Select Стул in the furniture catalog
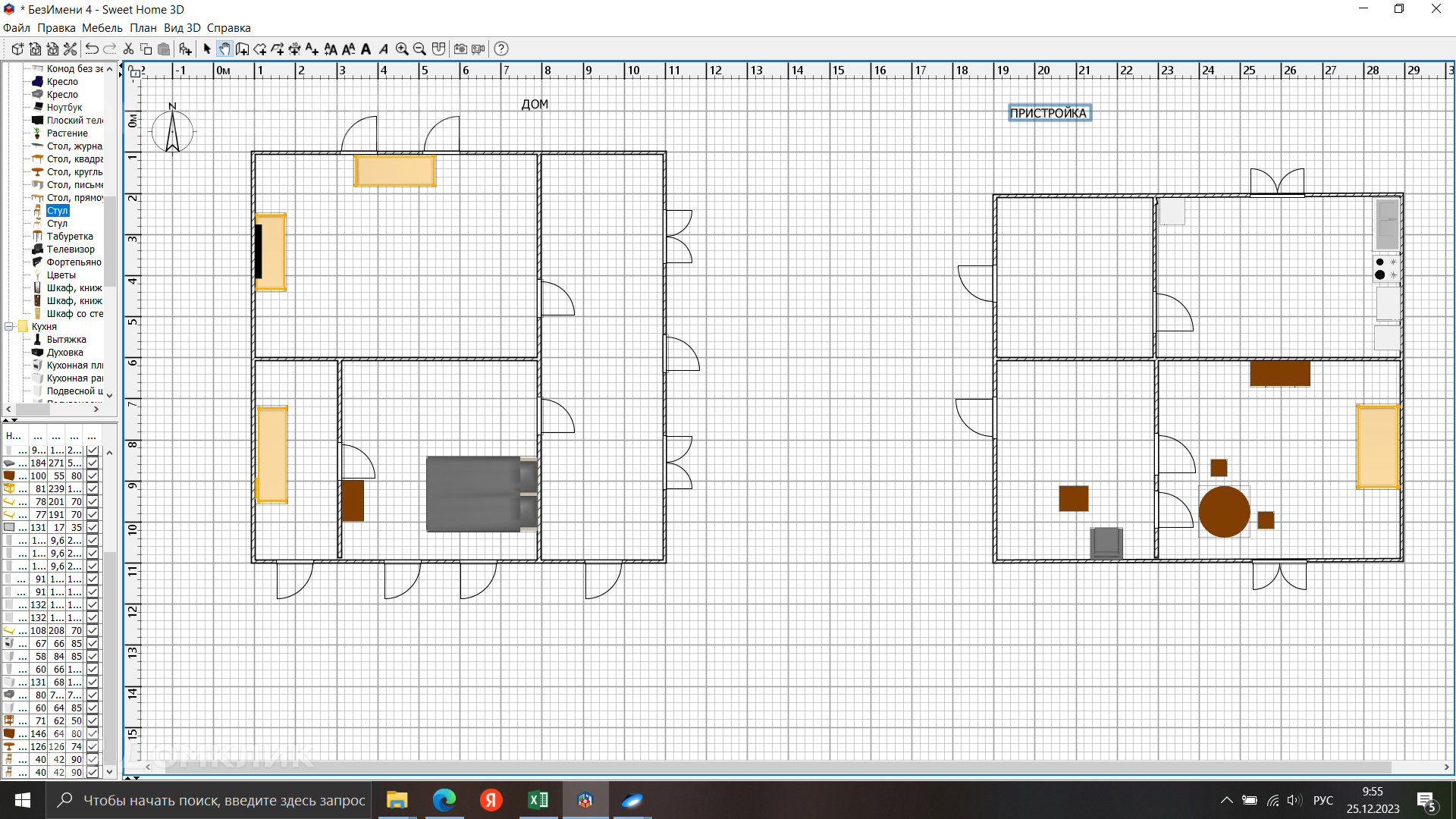The height and width of the screenshot is (819, 1456). 57,211
